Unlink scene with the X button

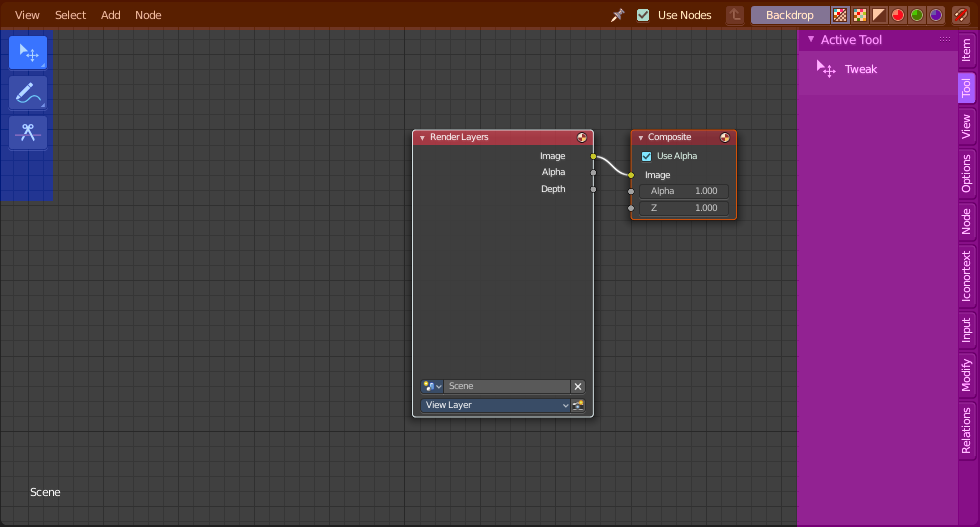click(x=578, y=386)
